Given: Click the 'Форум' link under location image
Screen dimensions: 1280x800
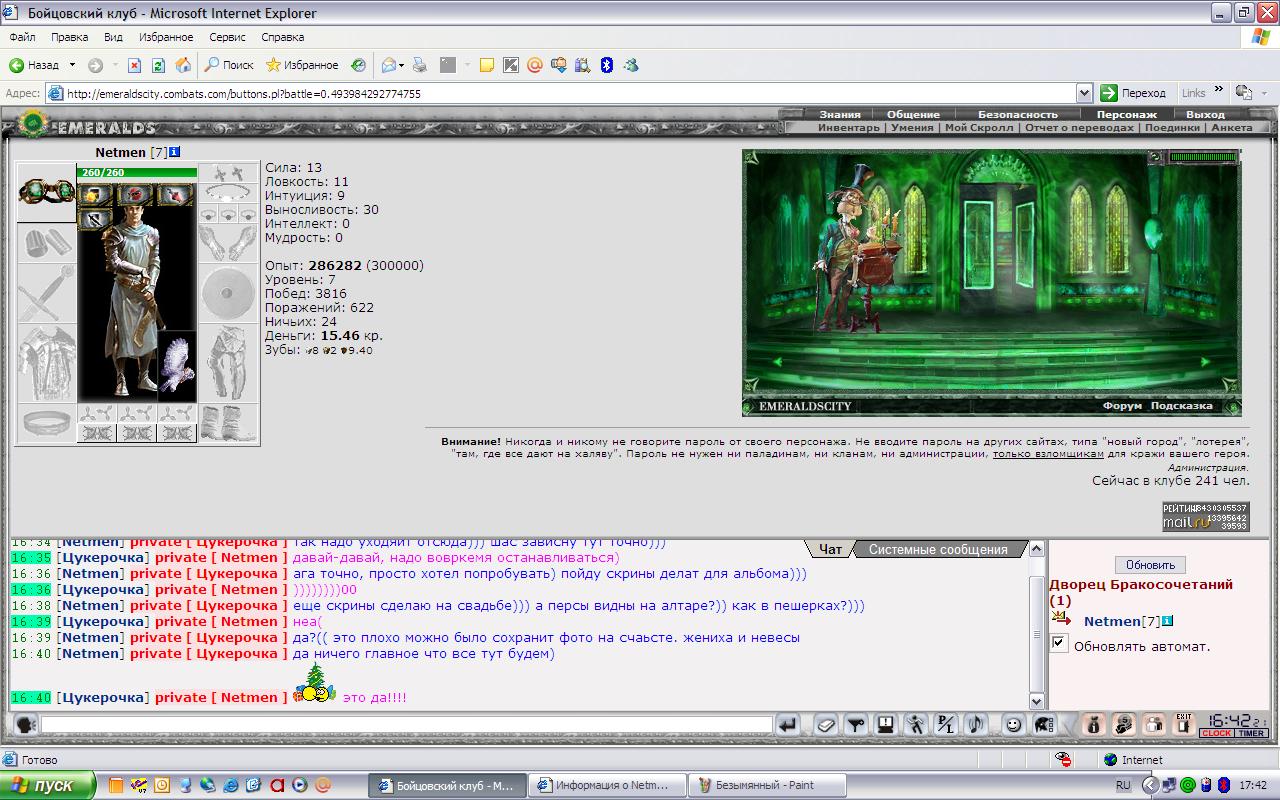Looking at the screenshot, I should (x=1122, y=406).
